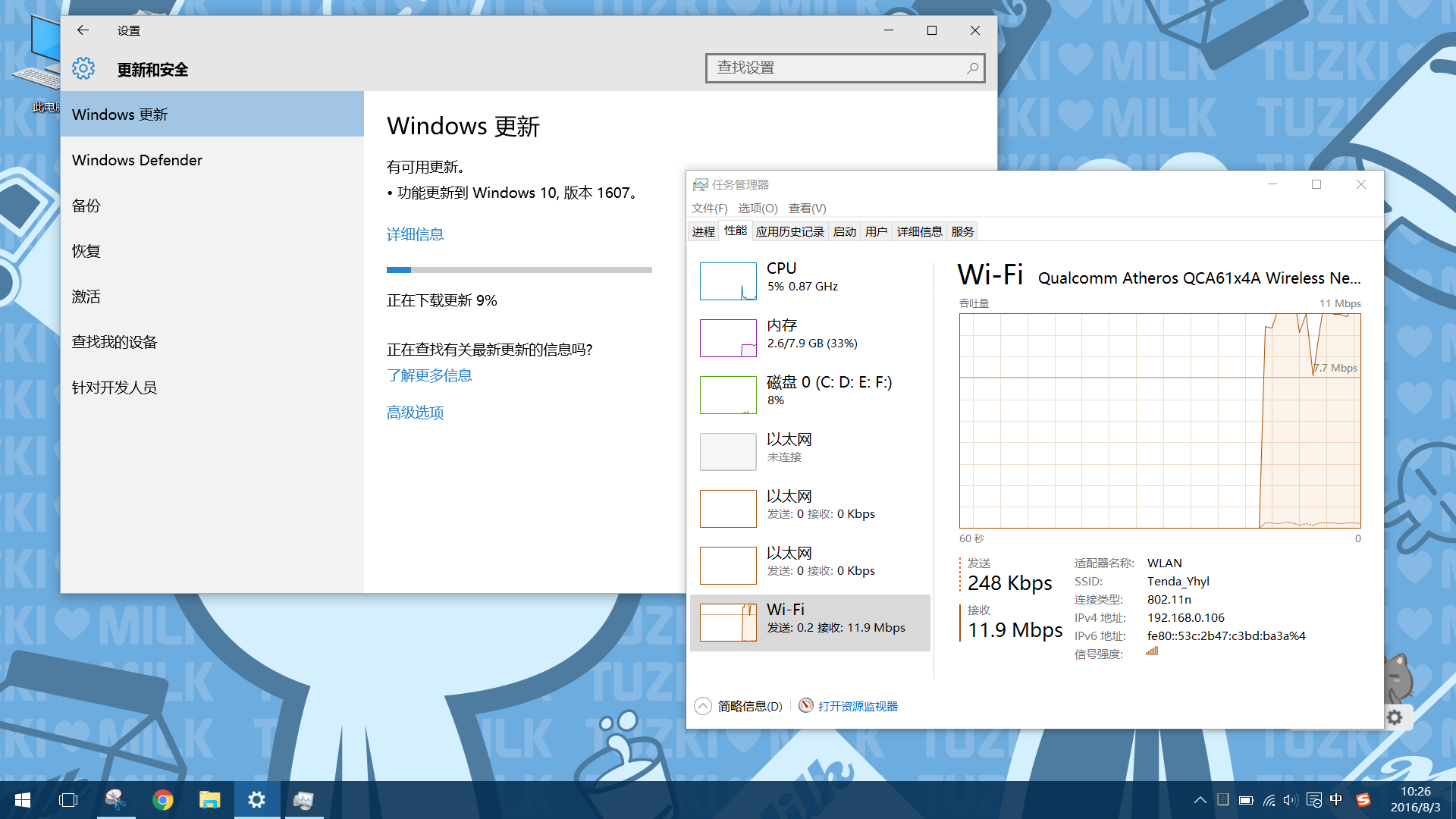Click the 中 input language indicator
The height and width of the screenshot is (819, 1456).
(1336, 799)
